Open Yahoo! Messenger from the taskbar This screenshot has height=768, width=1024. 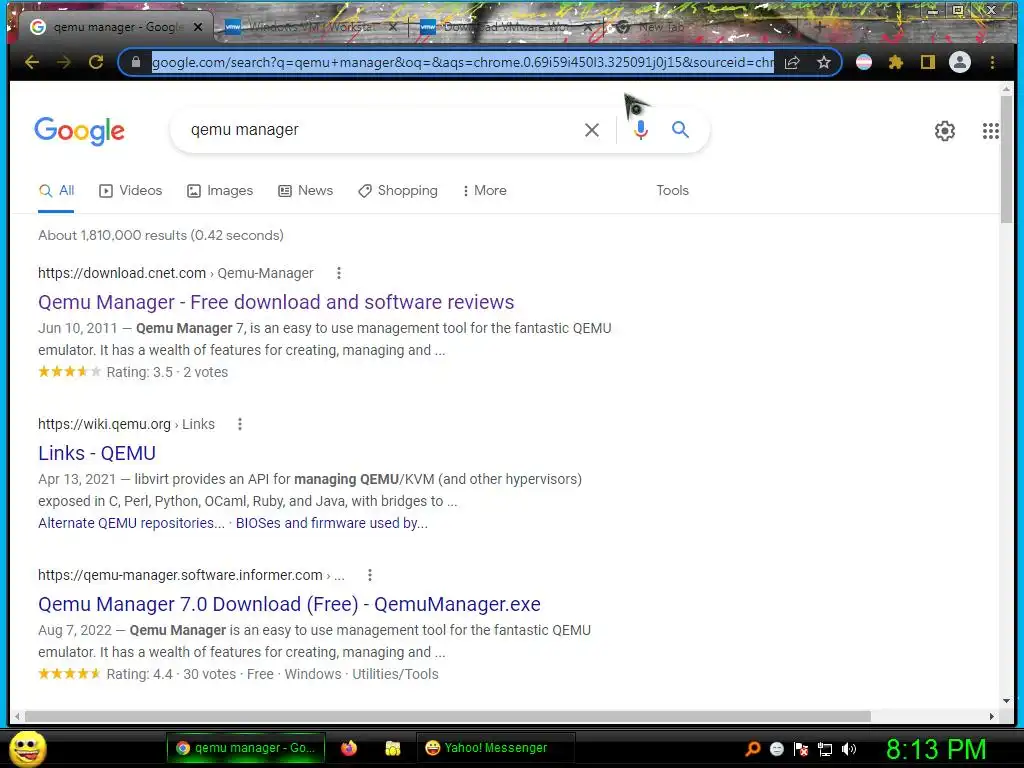(495, 748)
